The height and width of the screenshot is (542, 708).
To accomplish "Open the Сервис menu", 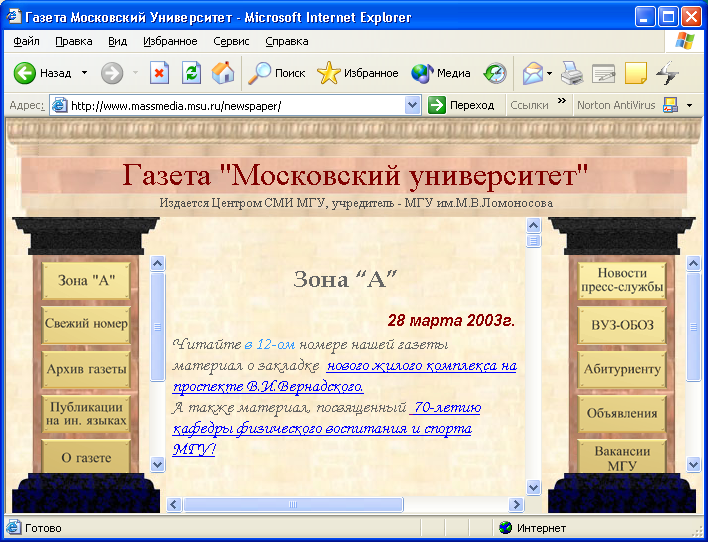I will pos(231,42).
